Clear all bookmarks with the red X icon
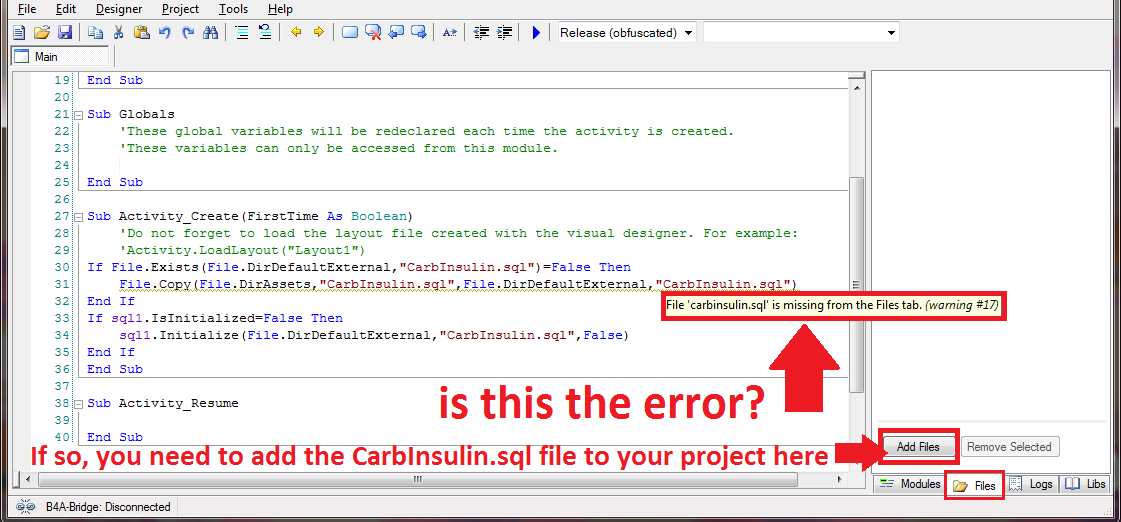 coord(372,32)
